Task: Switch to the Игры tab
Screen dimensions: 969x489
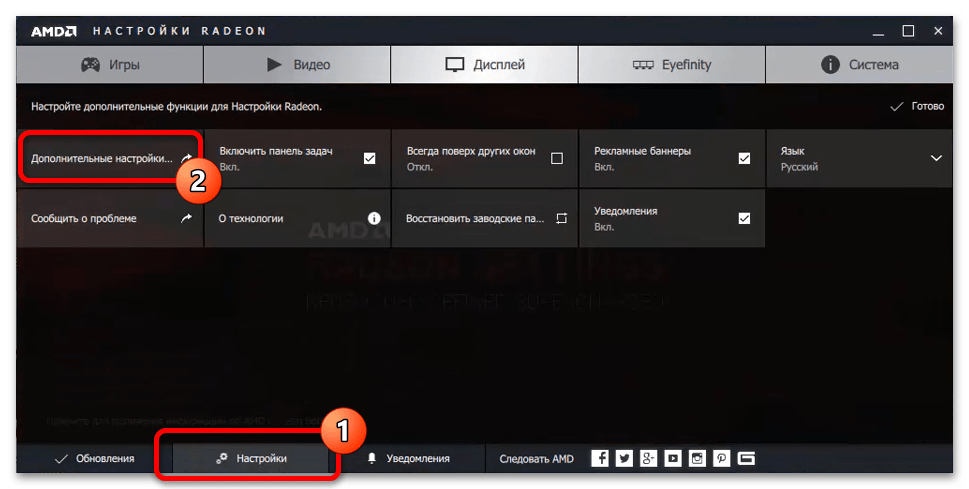Action: [x=110, y=65]
